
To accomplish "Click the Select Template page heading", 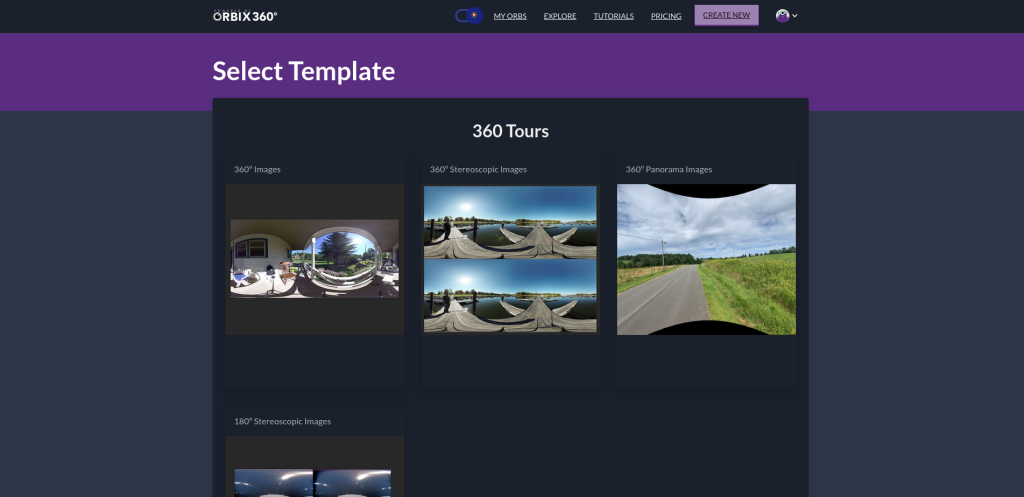I will tap(304, 71).
